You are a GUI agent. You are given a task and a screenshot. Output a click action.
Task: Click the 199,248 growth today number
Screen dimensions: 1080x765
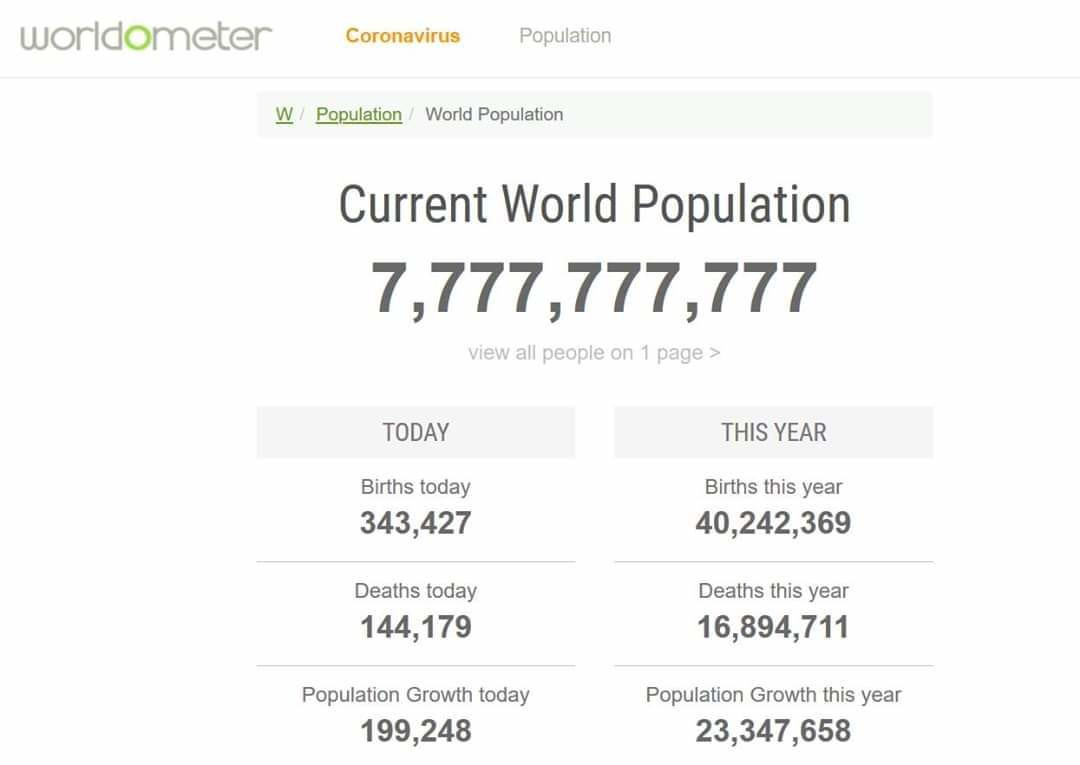click(415, 731)
